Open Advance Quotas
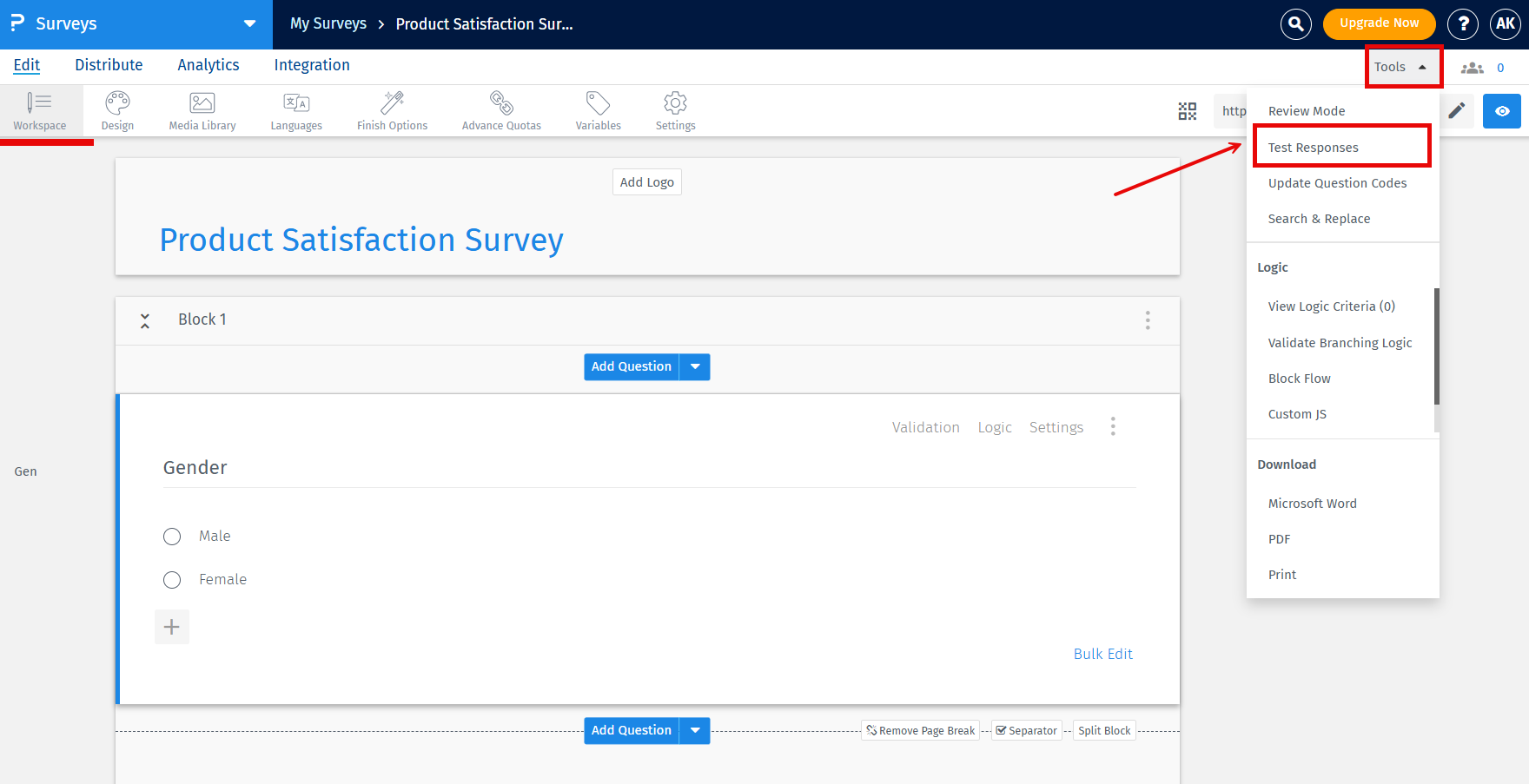The height and width of the screenshot is (784, 1529). click(501, 110)
